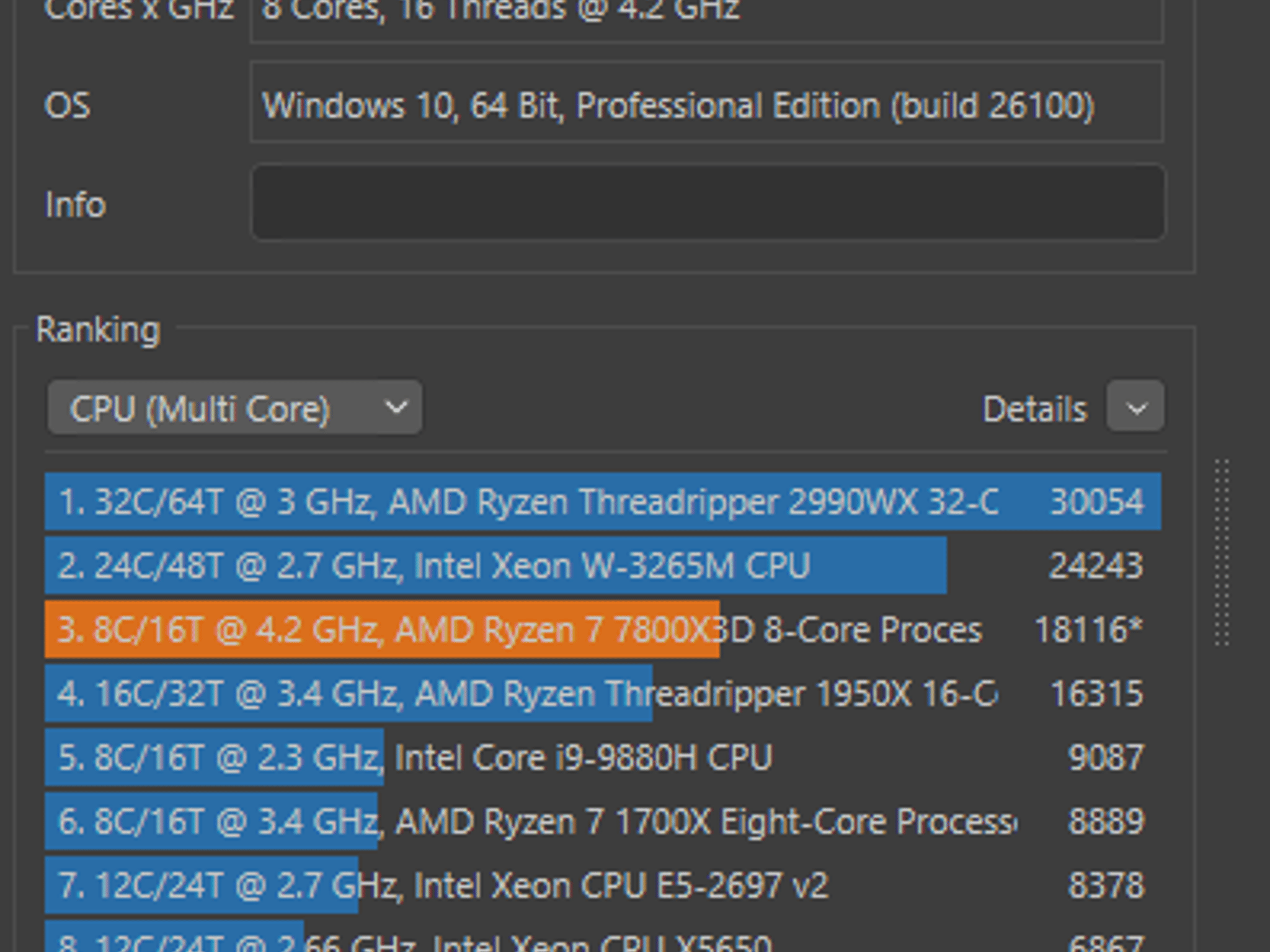
Task: Expand the Details dropdown arrow
Action: click(x=1135, y=407)
